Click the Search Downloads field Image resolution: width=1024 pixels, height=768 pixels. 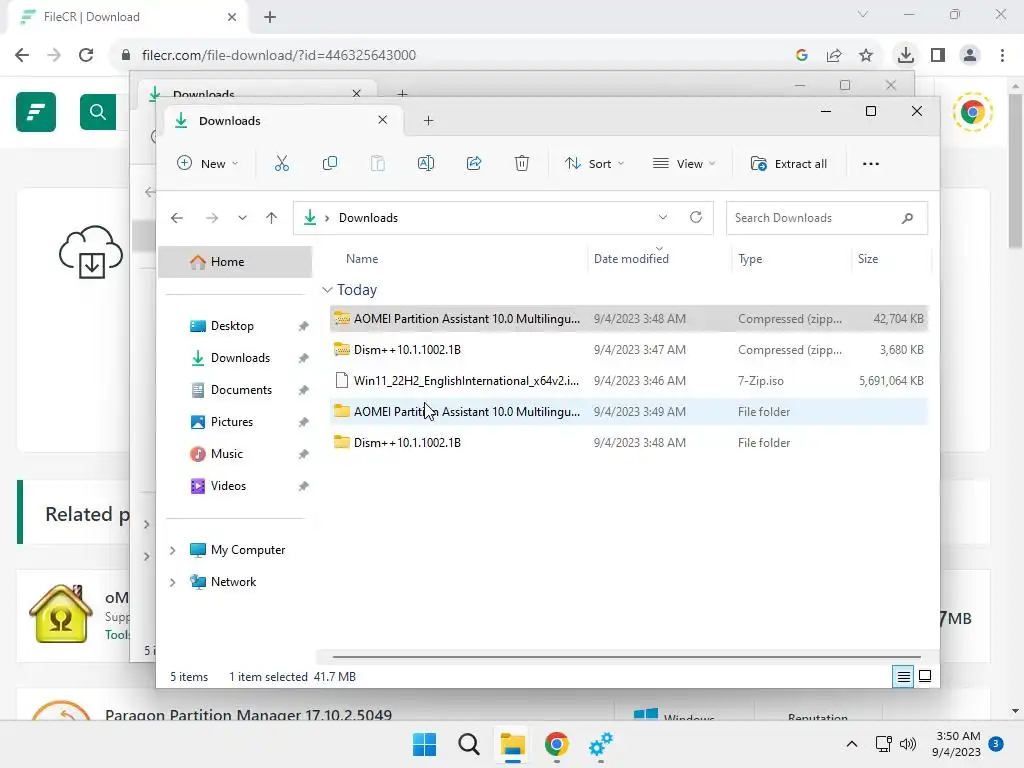click(827, 218)
